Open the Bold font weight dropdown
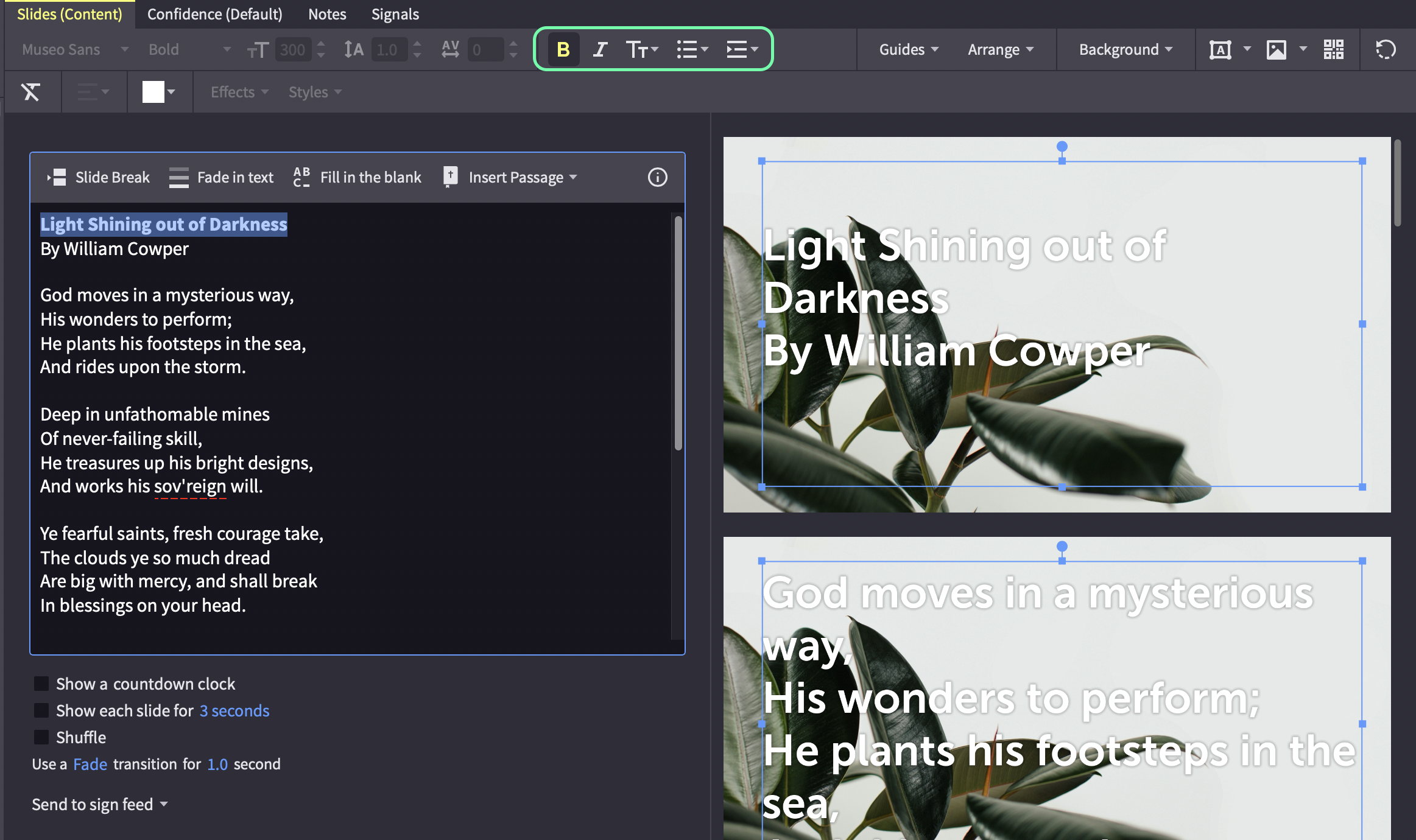 [189, 49]
